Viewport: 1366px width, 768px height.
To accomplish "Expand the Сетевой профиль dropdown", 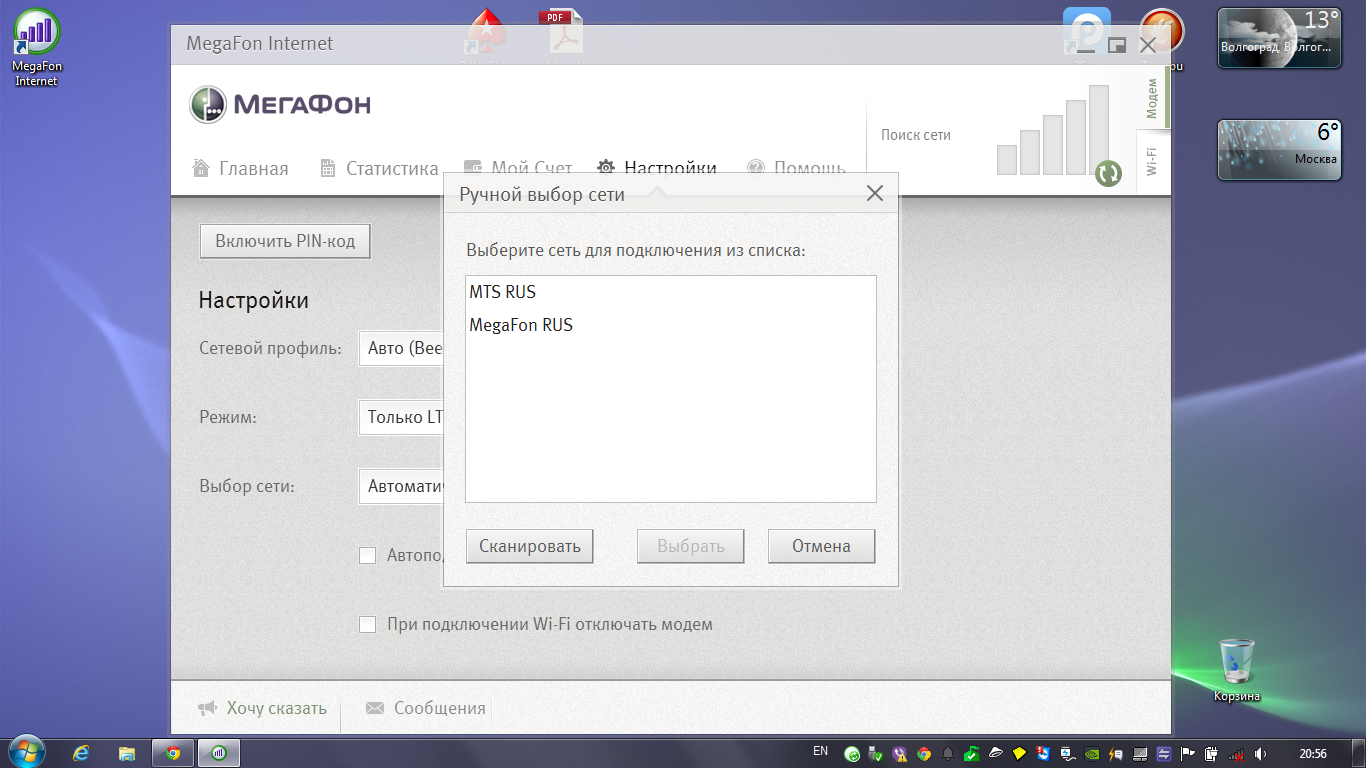I will 401,348.
